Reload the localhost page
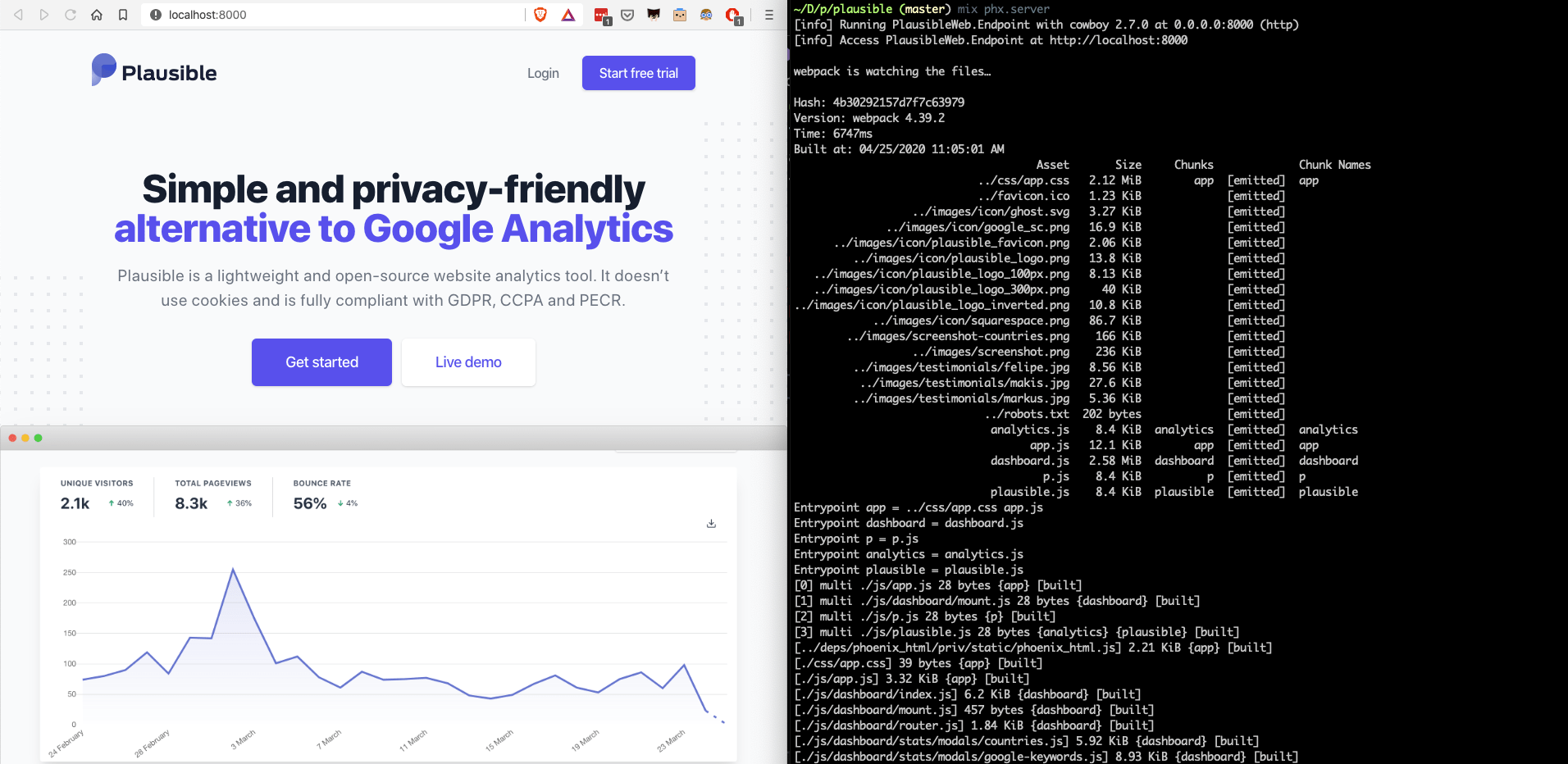Viewport: 1568px width, 764px height. (71, 15)
